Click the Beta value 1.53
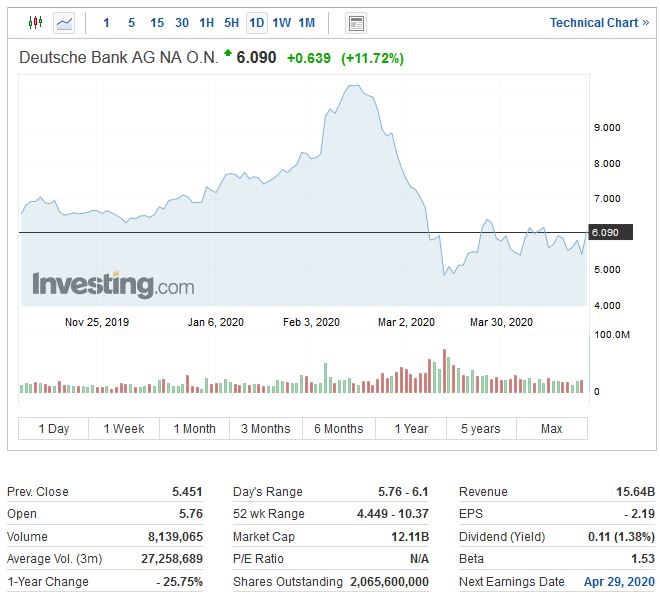 coord(643,559)
